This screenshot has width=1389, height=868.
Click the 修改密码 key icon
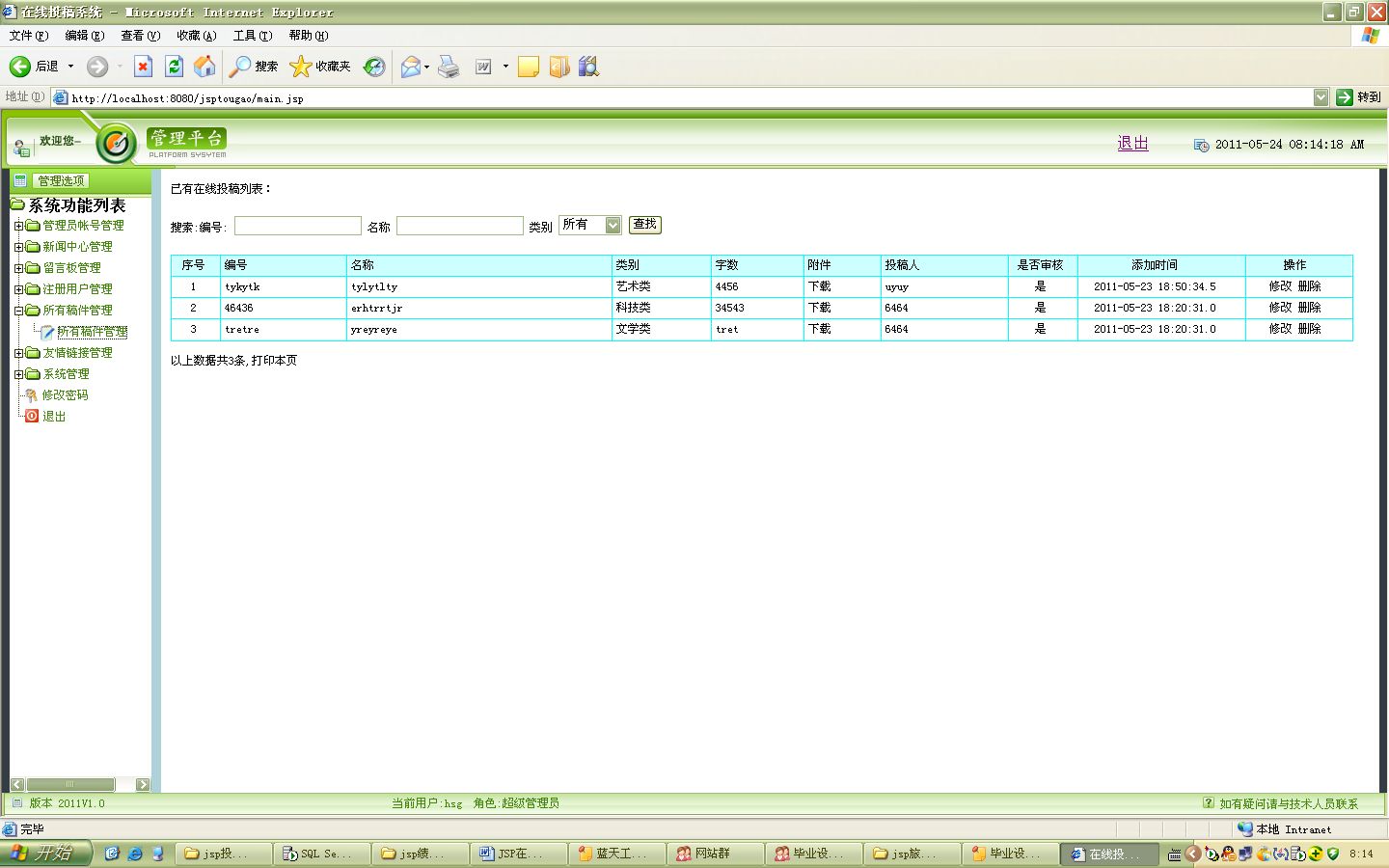31,395
